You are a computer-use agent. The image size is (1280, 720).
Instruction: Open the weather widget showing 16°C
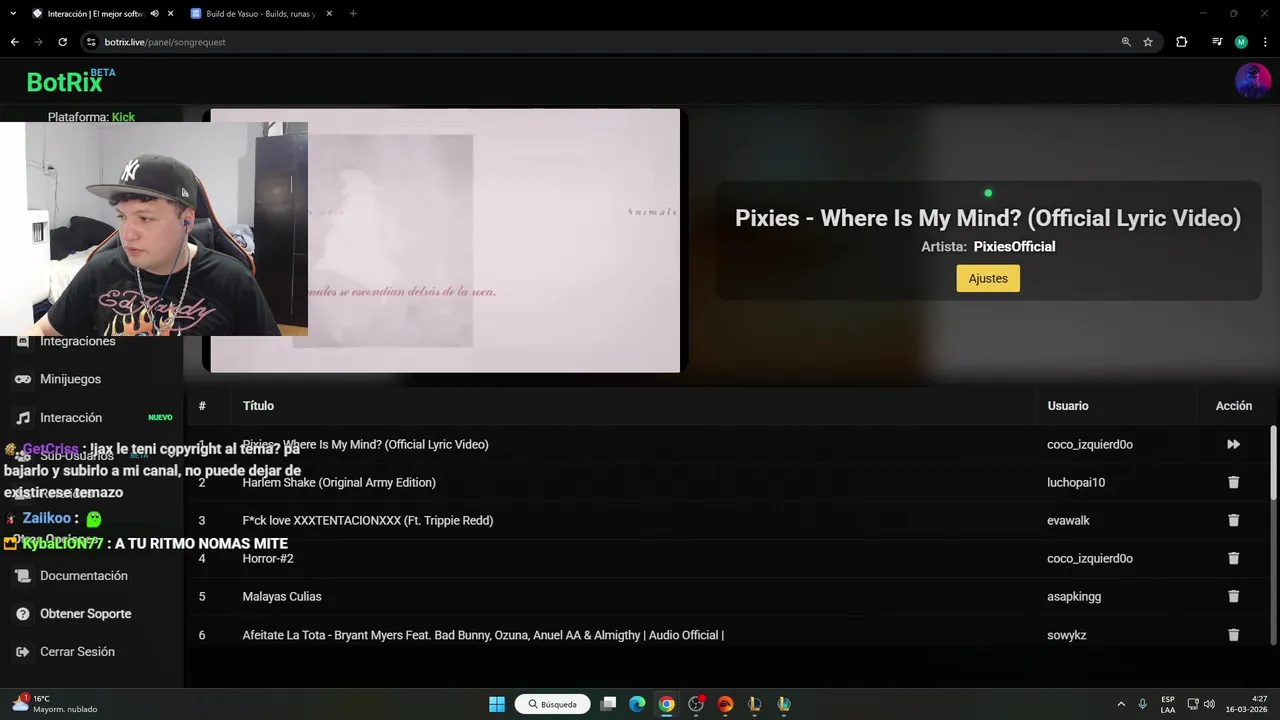click(56, 704)
